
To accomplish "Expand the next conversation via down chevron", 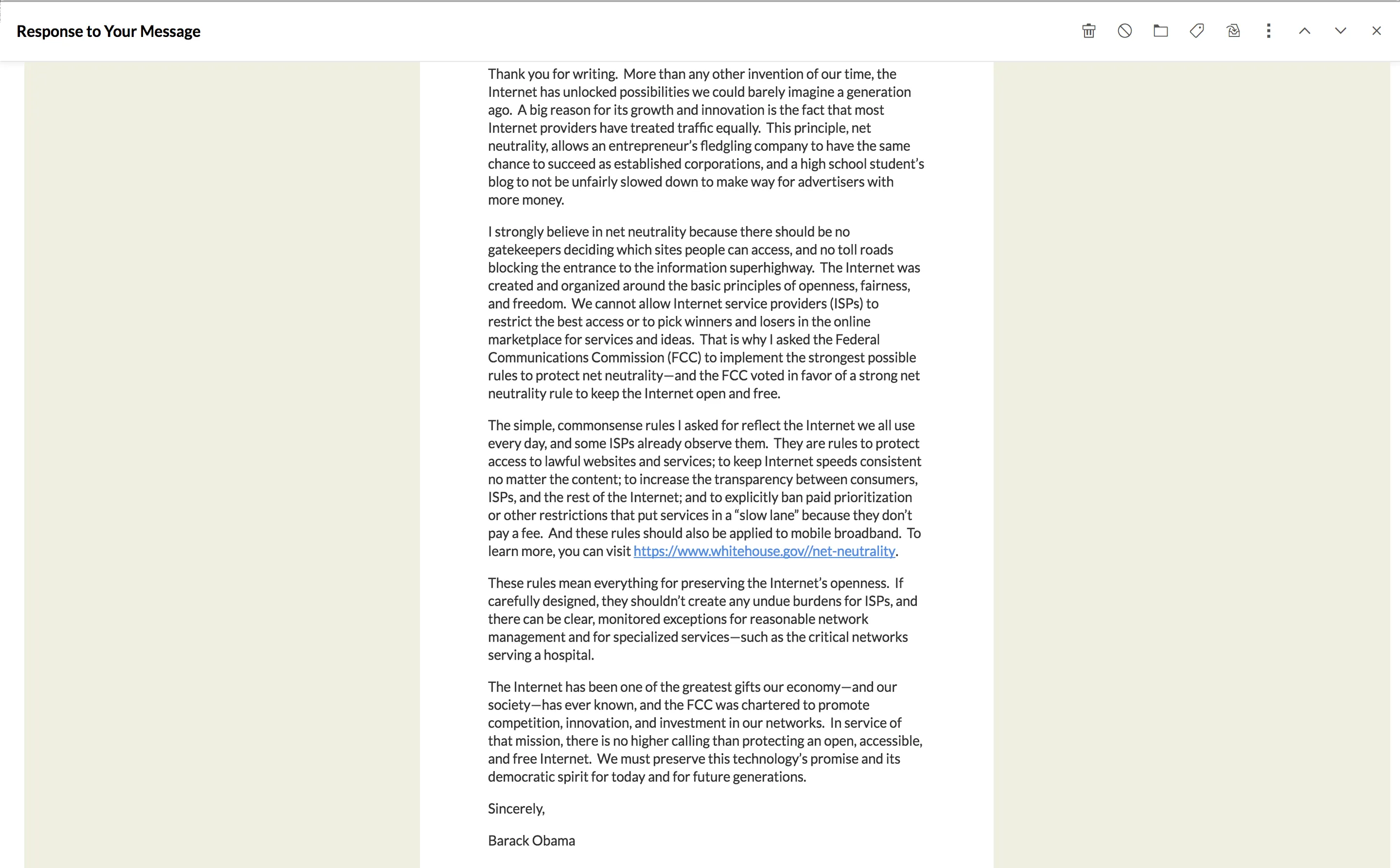I will [x=1340, y=31].
